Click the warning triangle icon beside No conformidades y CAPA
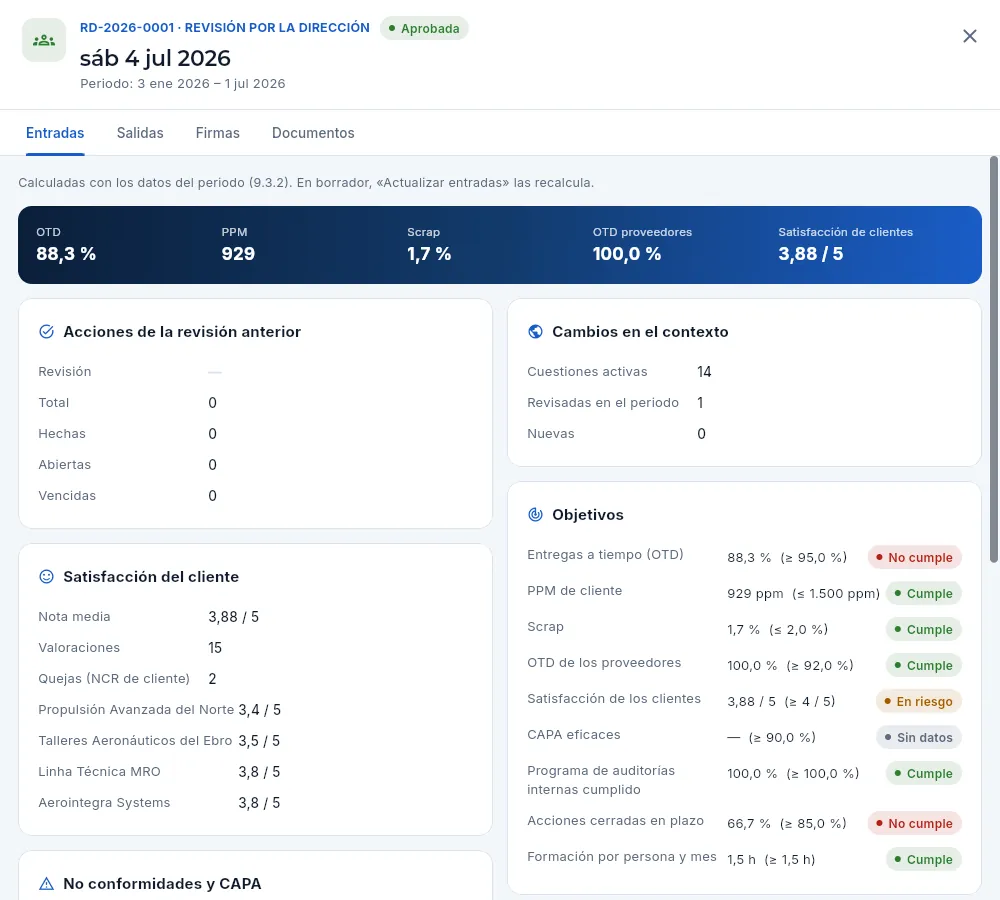1000x900 pixels. pos(47,883)
